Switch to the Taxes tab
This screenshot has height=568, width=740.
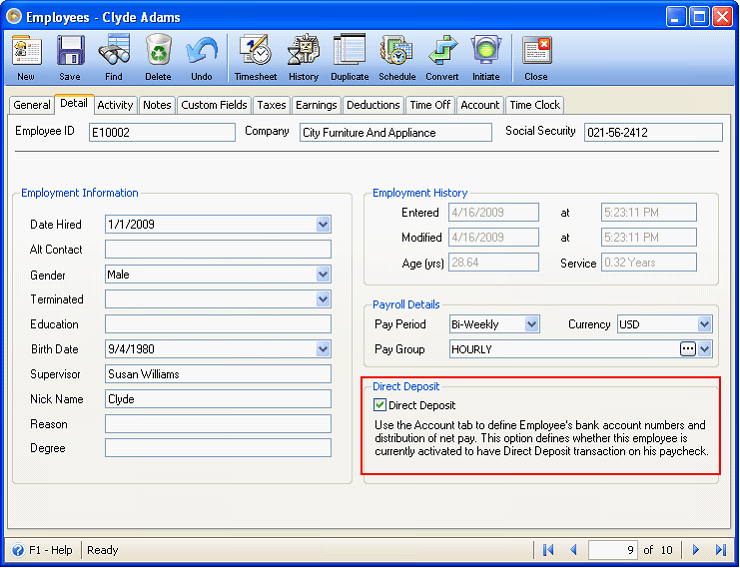(x=271, y=105)
